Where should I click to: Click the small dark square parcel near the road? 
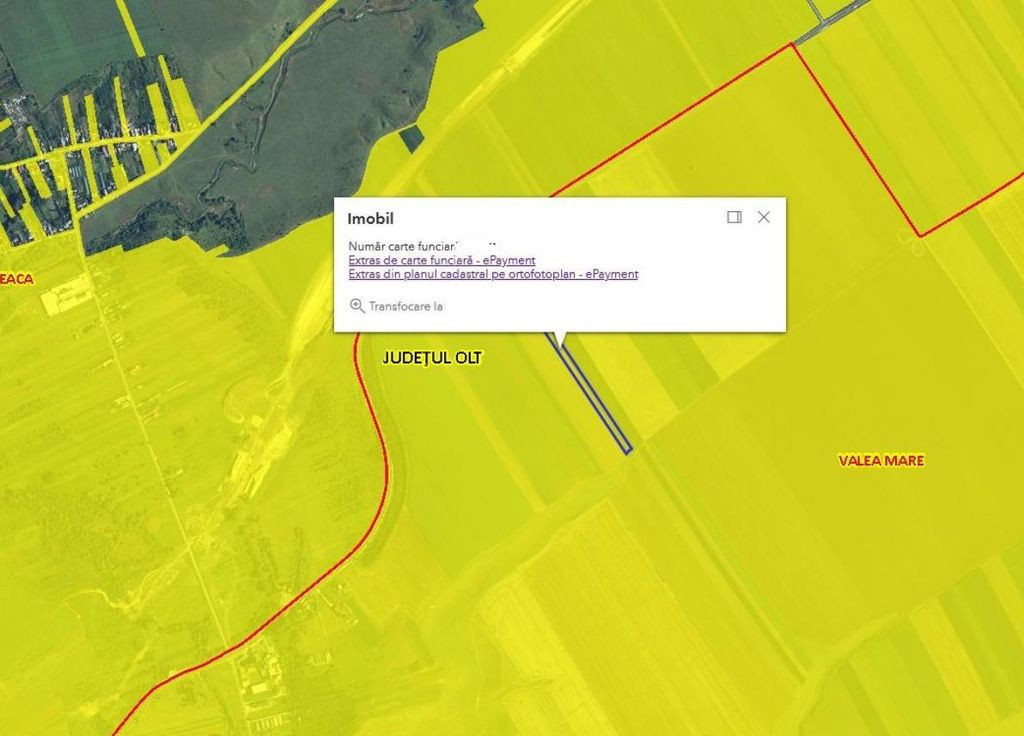(411, 140)
